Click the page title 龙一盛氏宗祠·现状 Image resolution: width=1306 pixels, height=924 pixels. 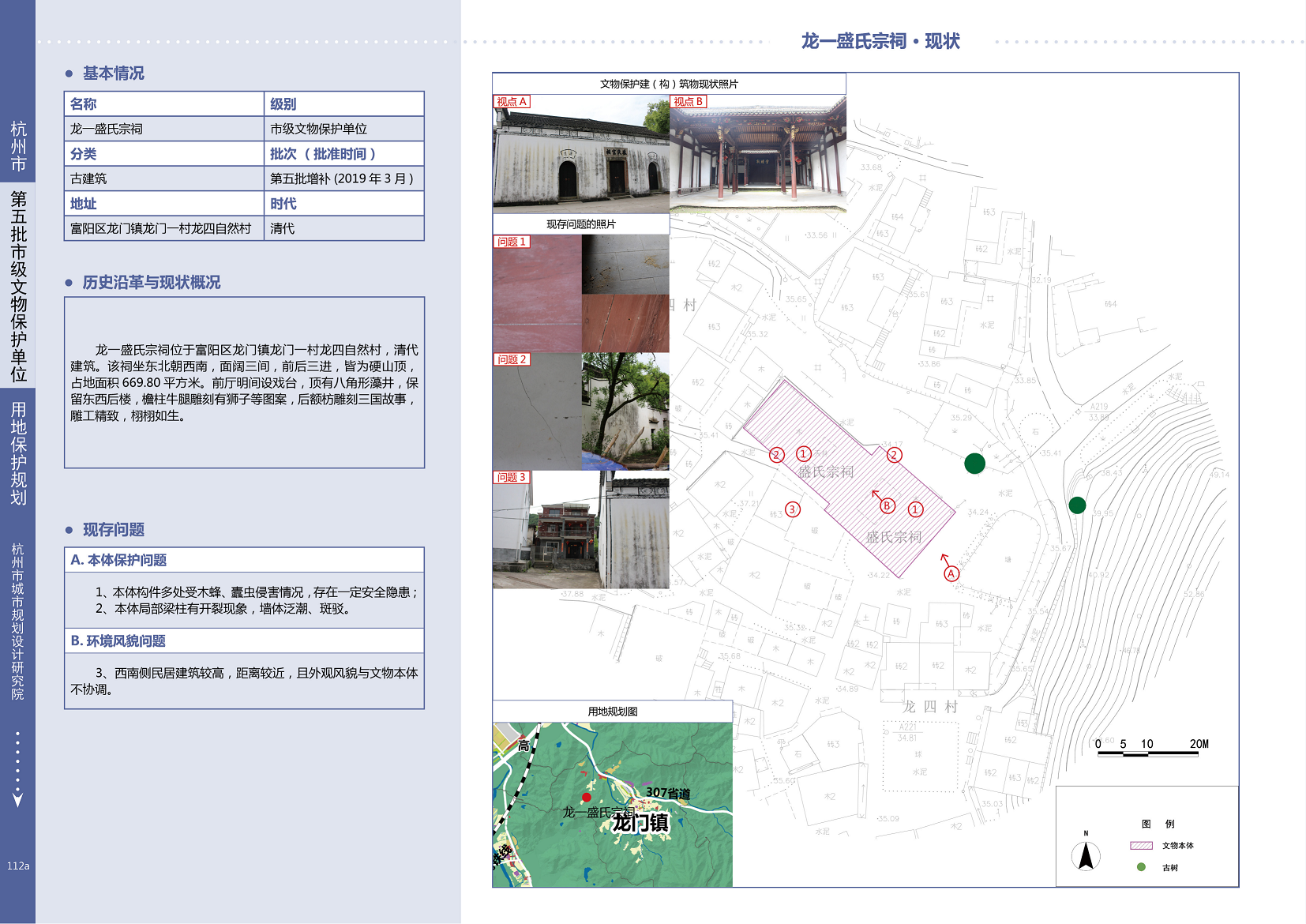[880, 41]
